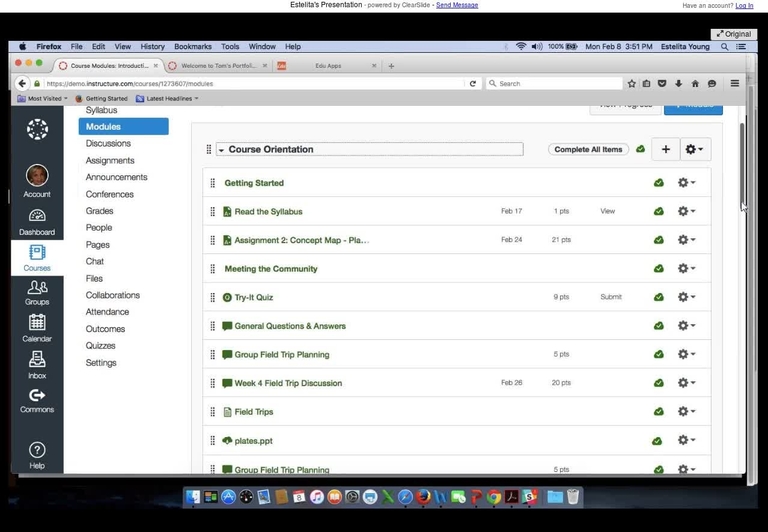Open Commons in the global navigation
Screen dimensions: 768x532
pos(37,401)
